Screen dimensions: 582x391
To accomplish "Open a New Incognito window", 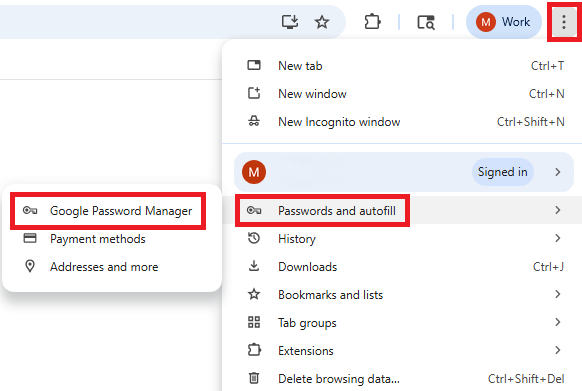I will pos(402,122).
